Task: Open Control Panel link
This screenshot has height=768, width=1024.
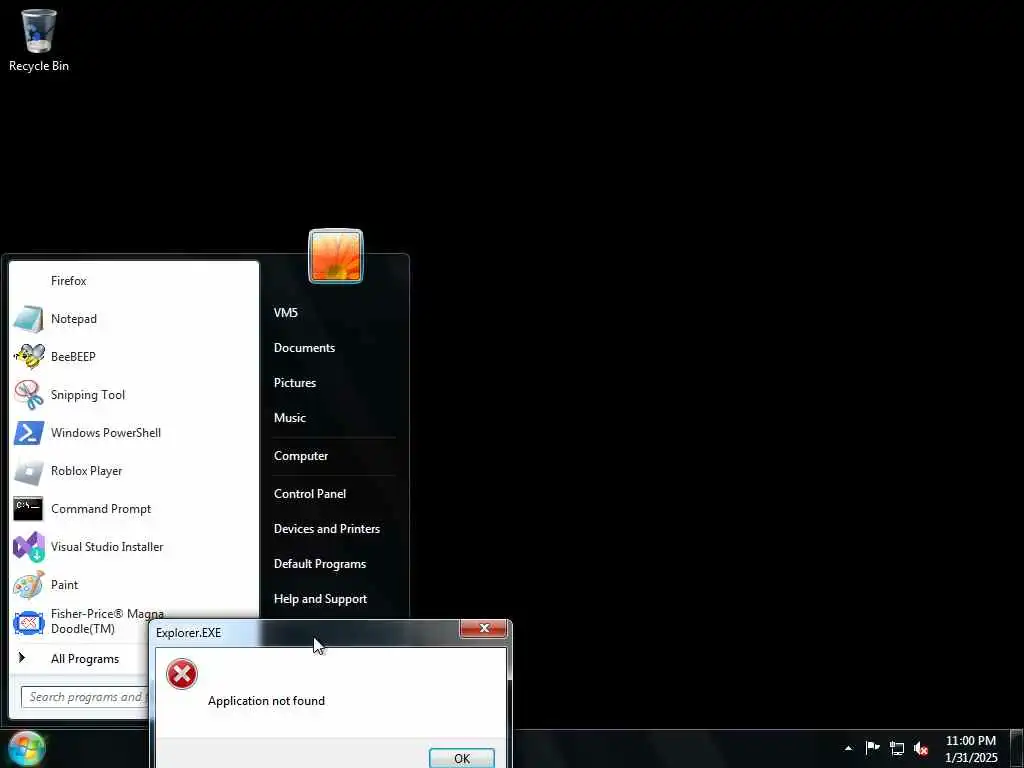Action: click(310, 494)
